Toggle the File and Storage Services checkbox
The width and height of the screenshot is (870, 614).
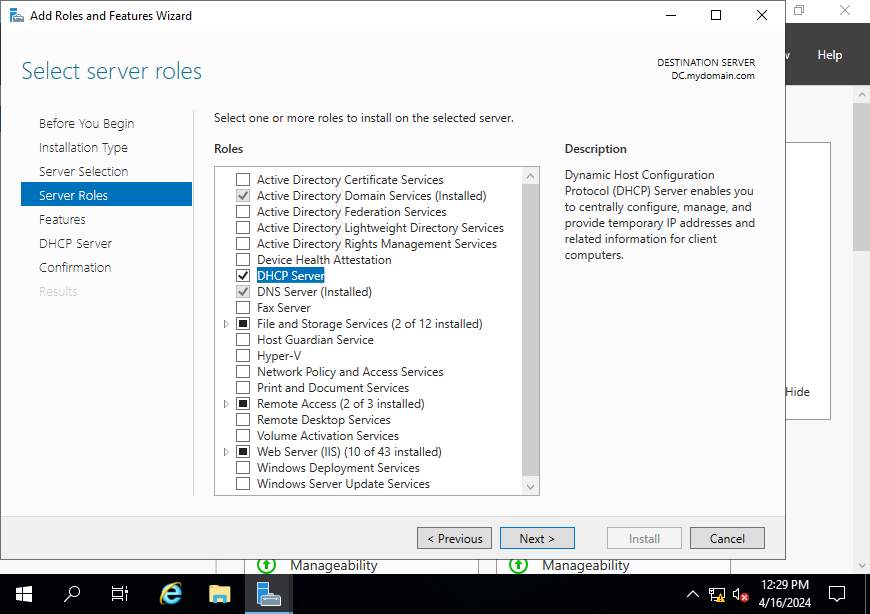[243, 324]
